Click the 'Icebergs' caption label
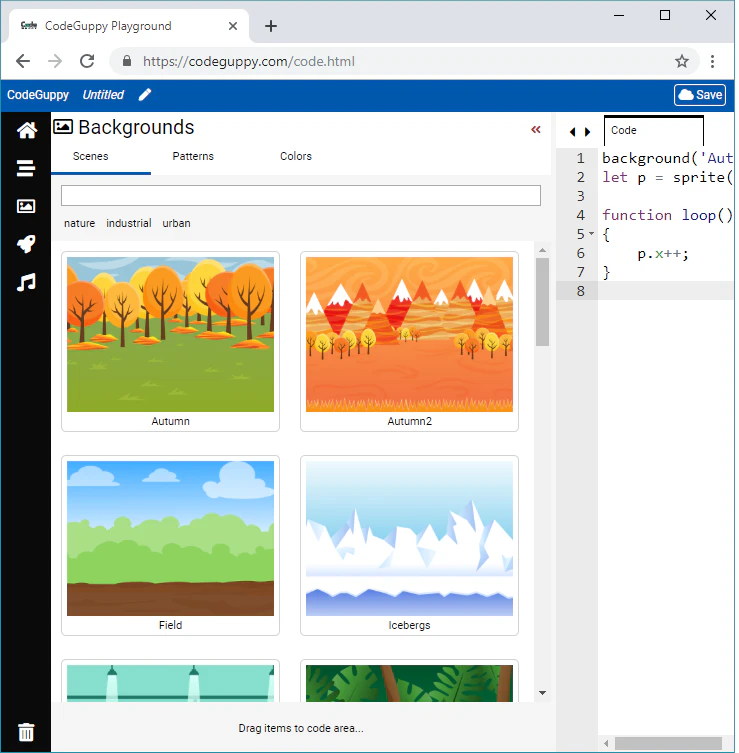Screen dimensions: 739x753 pyautogui.click(x=409, y=625)
